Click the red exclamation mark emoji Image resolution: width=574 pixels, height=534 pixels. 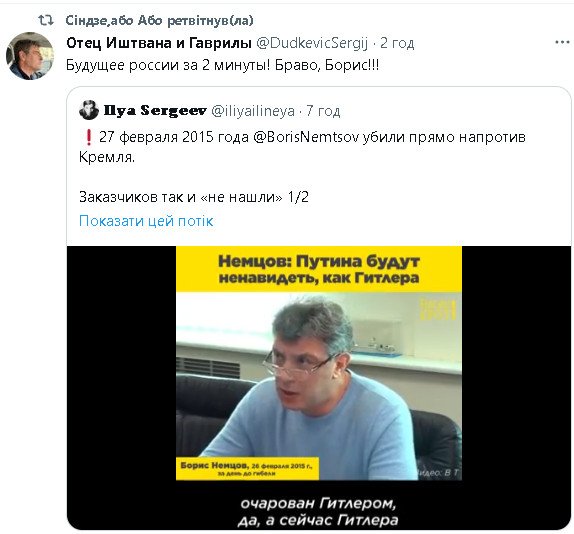click(x=88, y=137)
